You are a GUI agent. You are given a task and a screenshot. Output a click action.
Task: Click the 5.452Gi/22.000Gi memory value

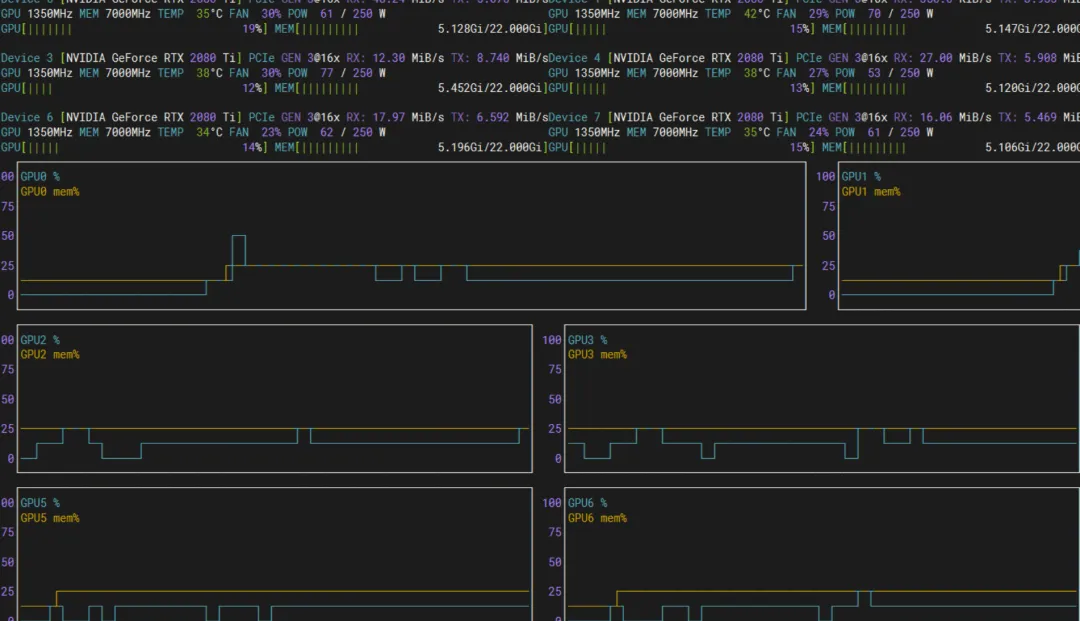click(x=490, y=88)
